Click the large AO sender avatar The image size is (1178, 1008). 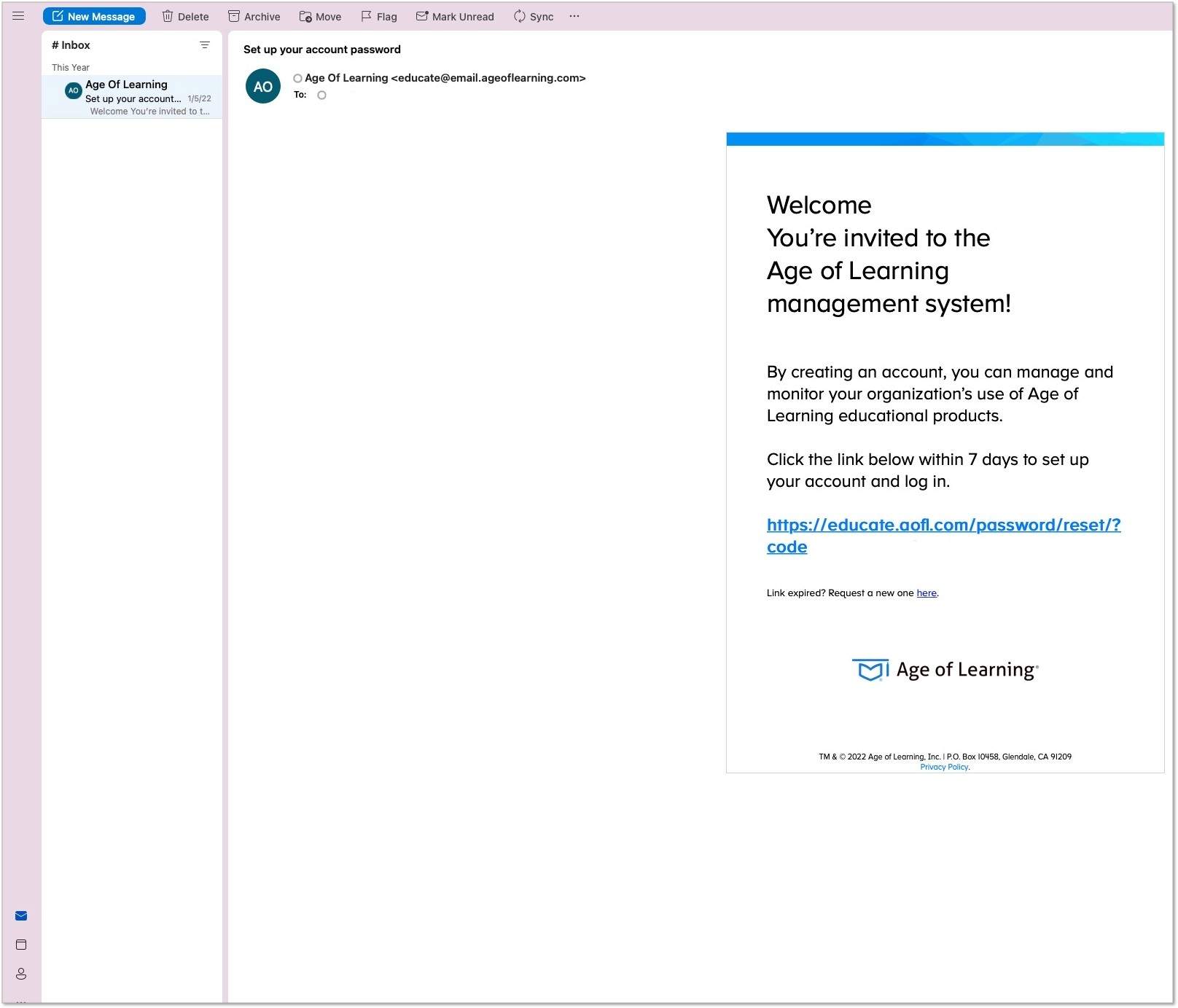[263, 86]
